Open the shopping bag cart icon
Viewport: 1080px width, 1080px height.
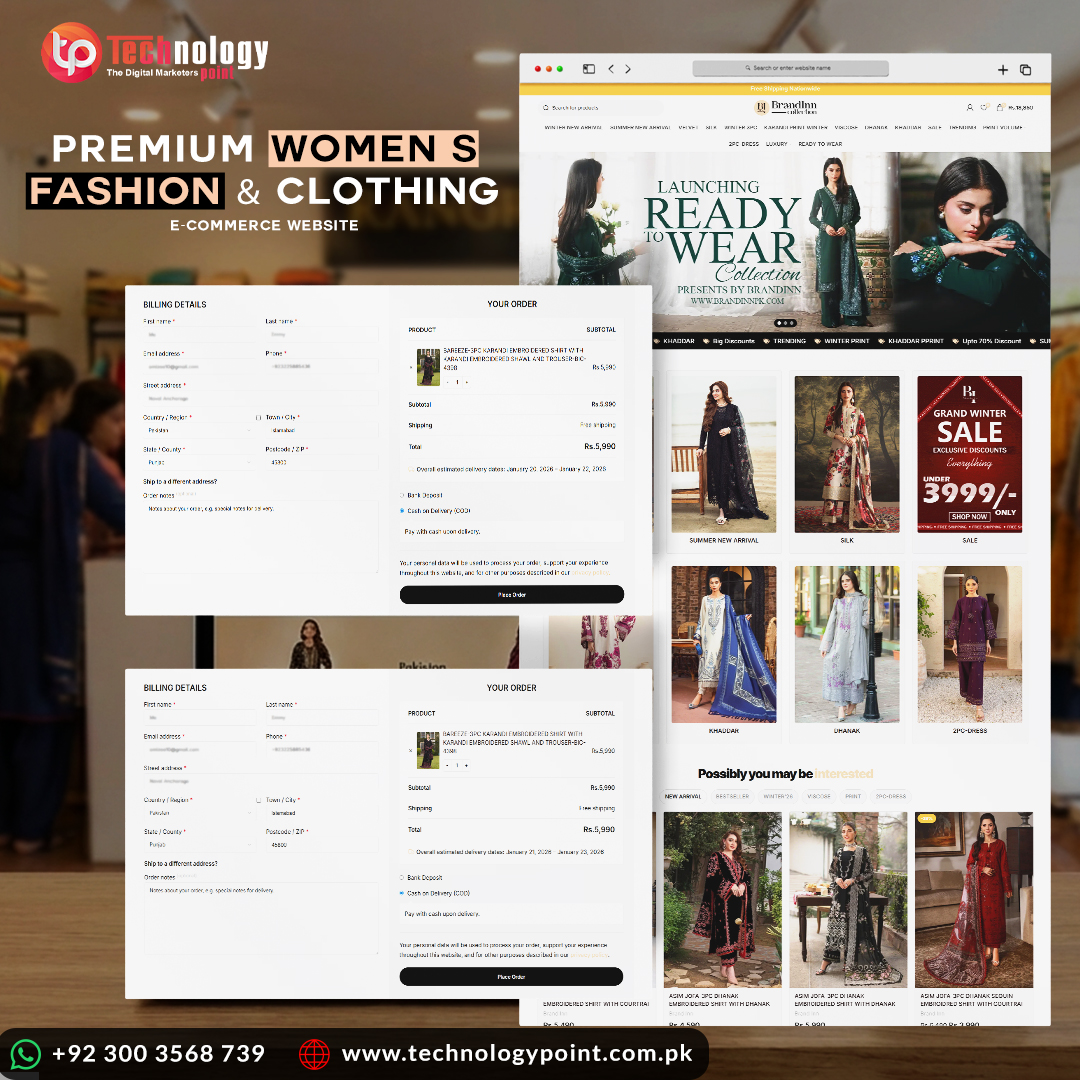point(999,107)
